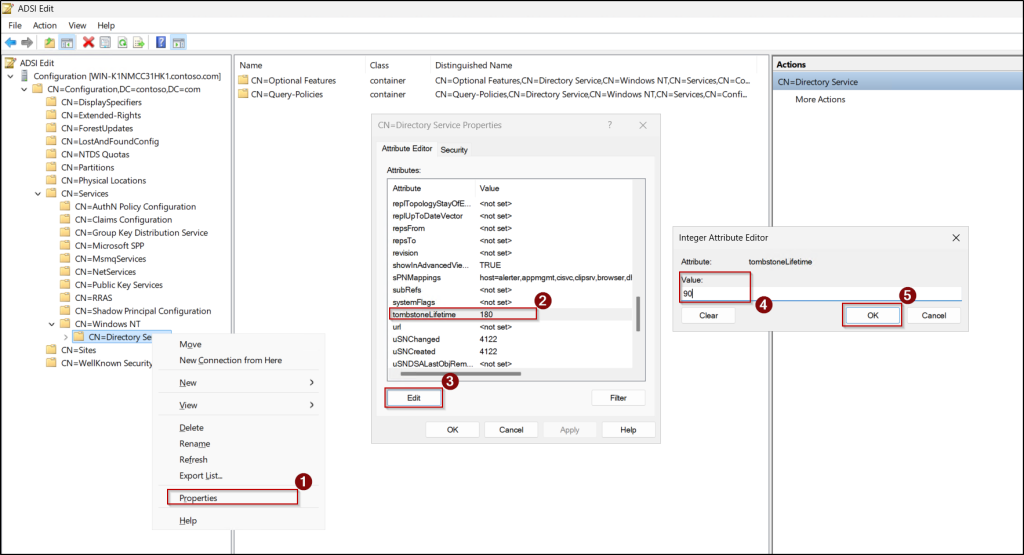The image size is (1024, 555).
Task: Click the attribute list vertical scrollbar thumb
Action: (638, 314)
